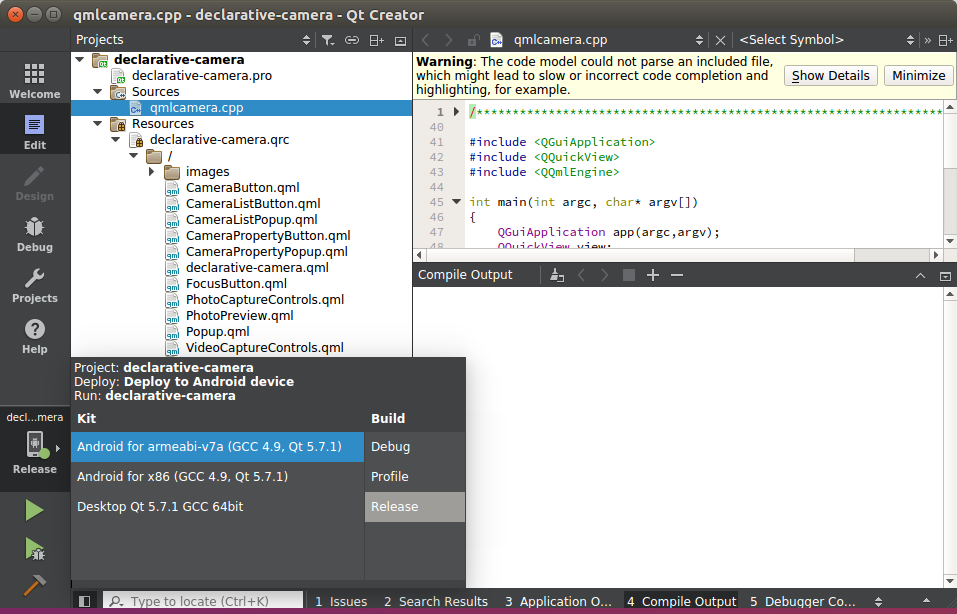
Task: Build the project with the hammer icon
Action: point(34,585)
